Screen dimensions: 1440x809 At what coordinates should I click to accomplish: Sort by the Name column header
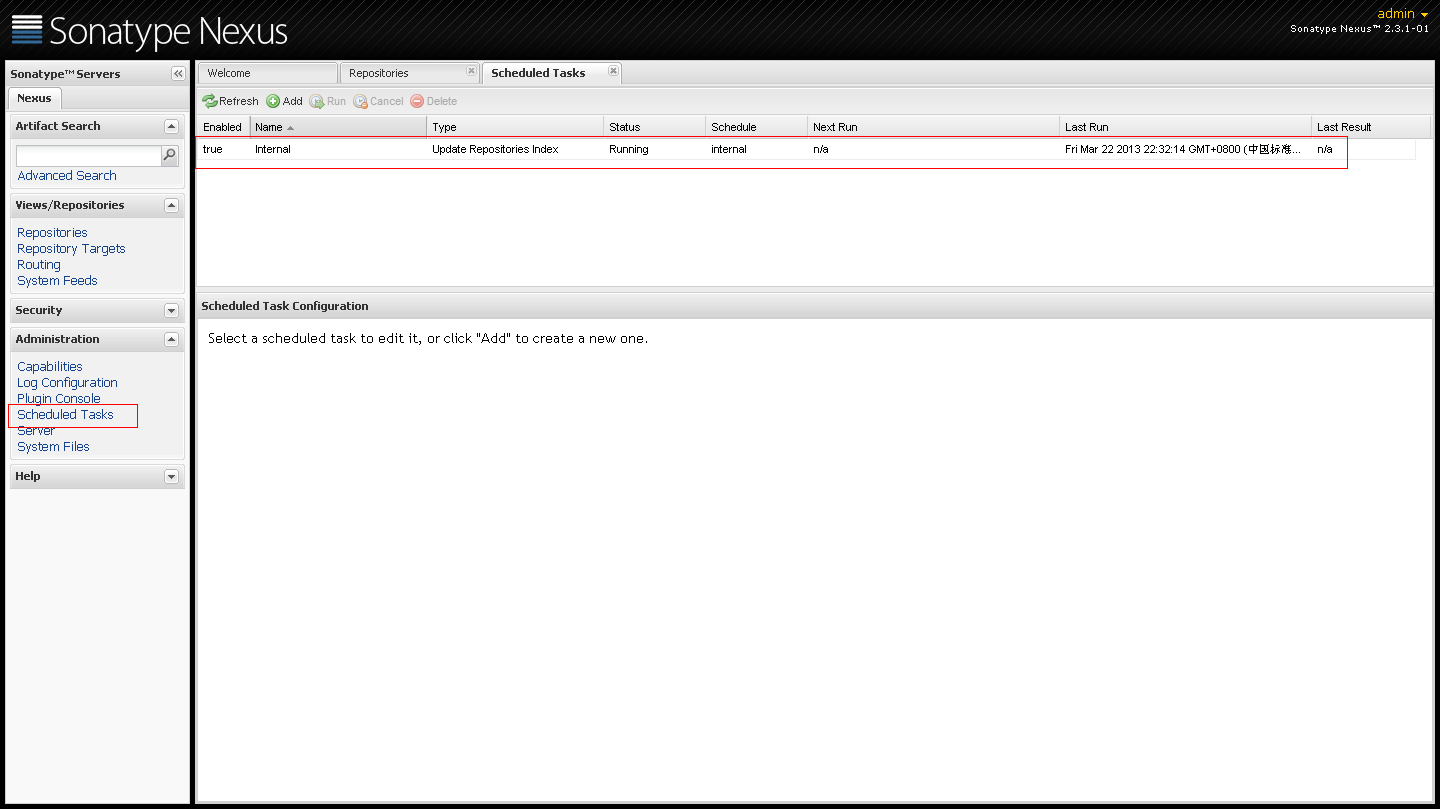(338, 127)
